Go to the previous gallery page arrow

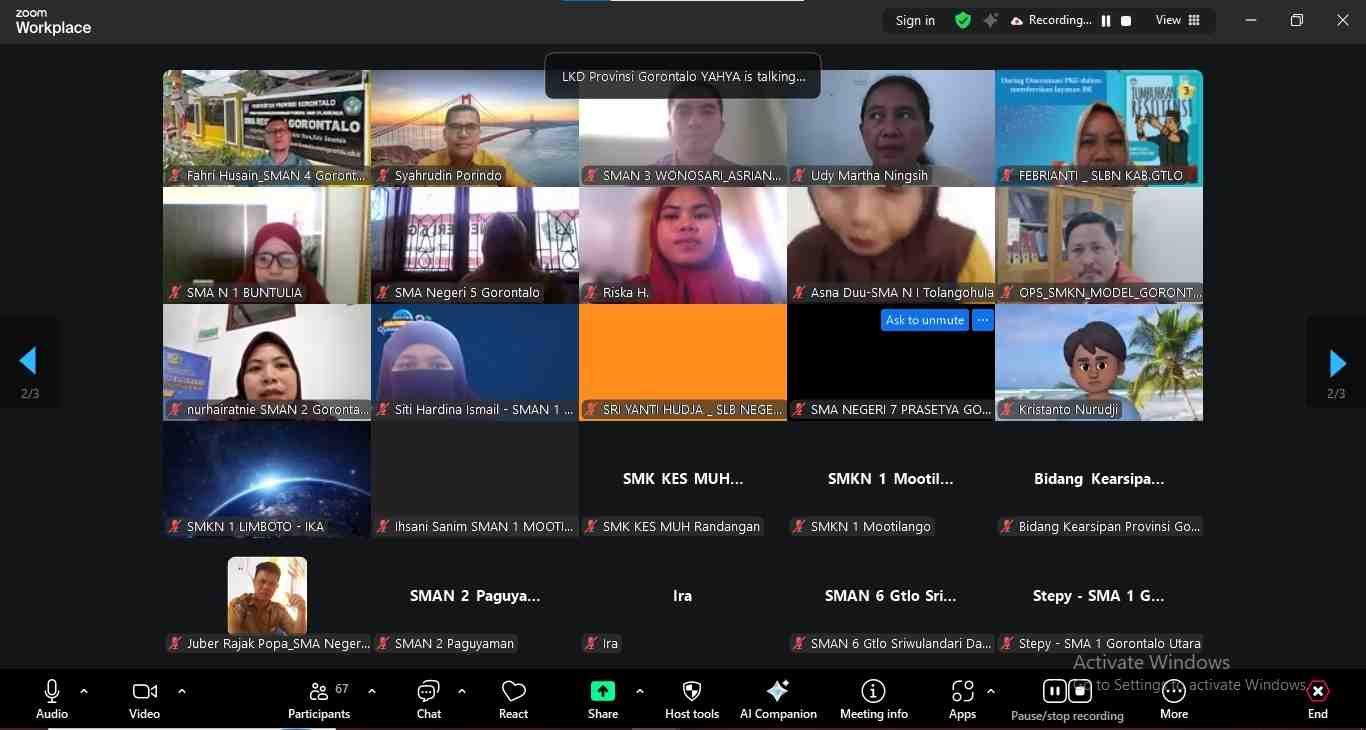(x=28, y=361)
